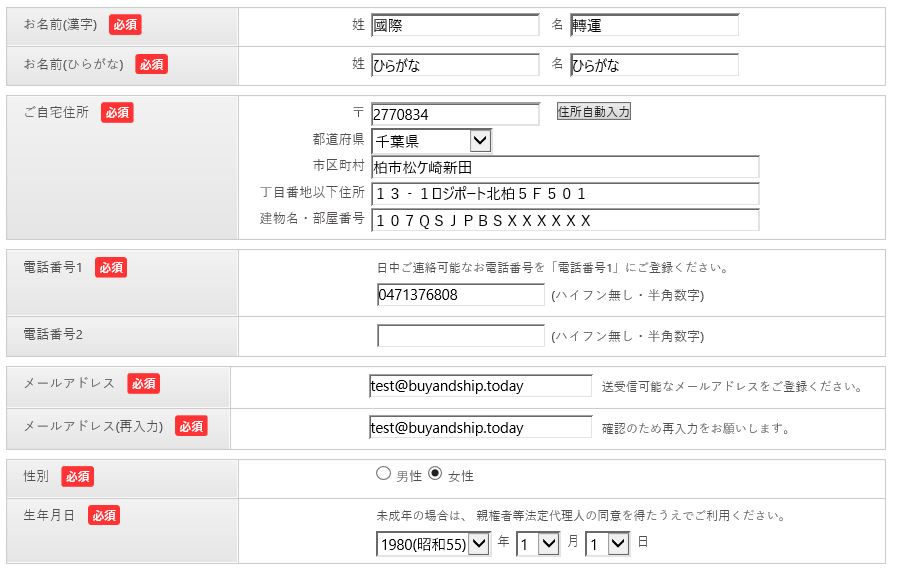Screen dimensions: 899x573
Task: Focus the メールアドレス email field
Action: [x=480, y=386]
